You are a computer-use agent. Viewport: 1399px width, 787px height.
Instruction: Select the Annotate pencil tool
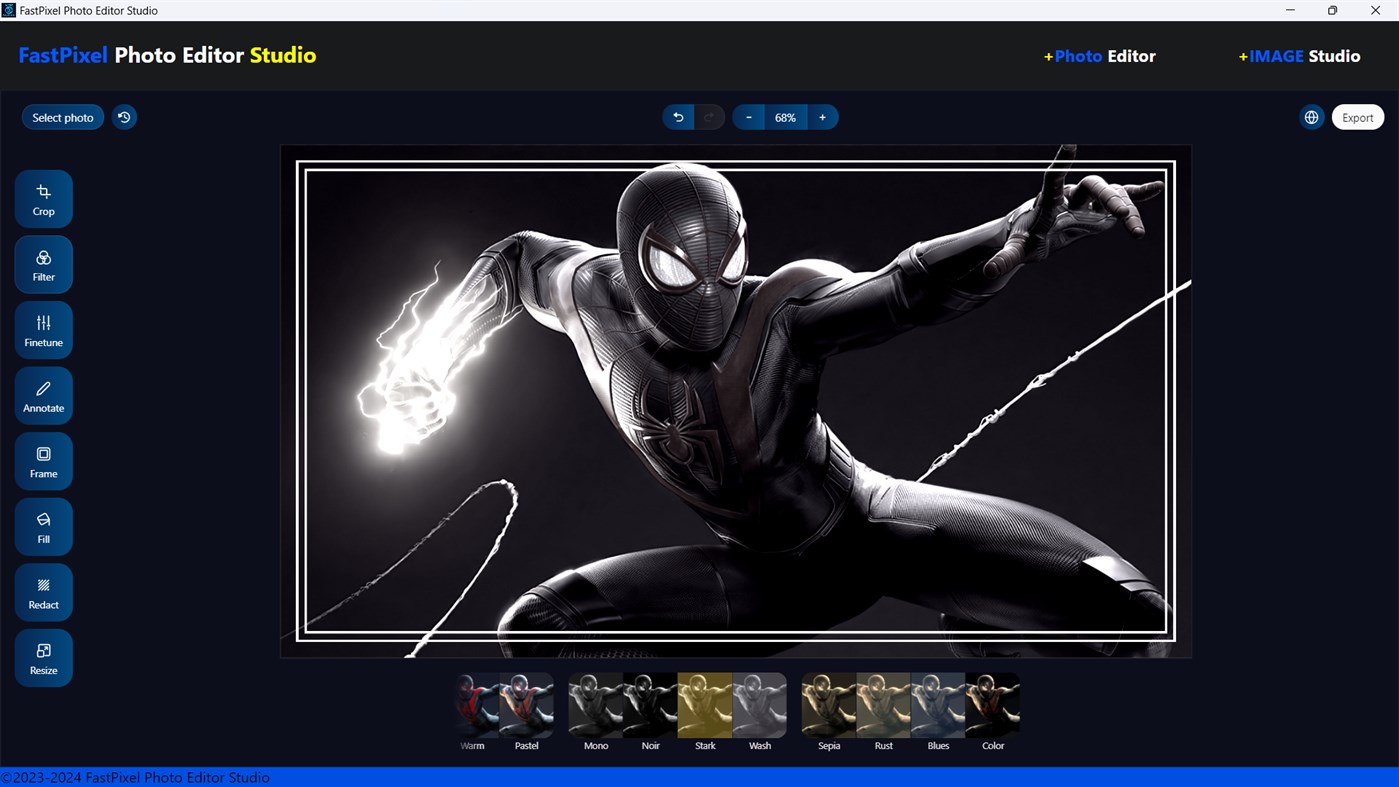click(43, 396)
